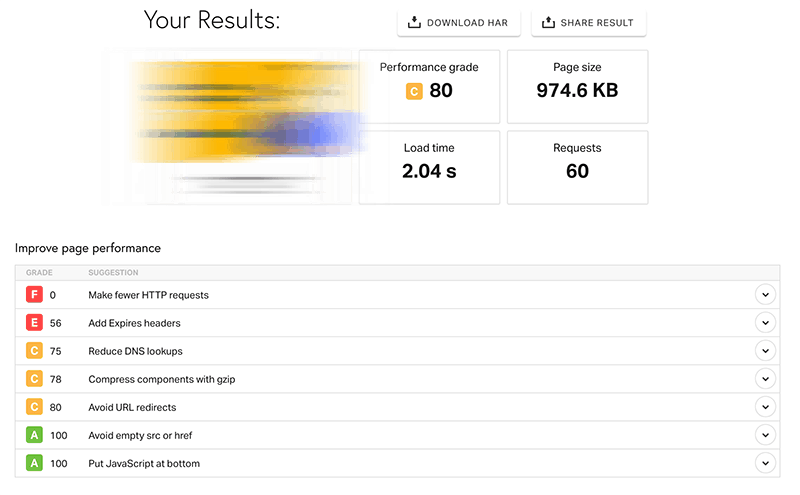Click the score 56 in Expires headers row
This screenshot has height=495, width=800.
pyautogui.click(x=56, y=323)
